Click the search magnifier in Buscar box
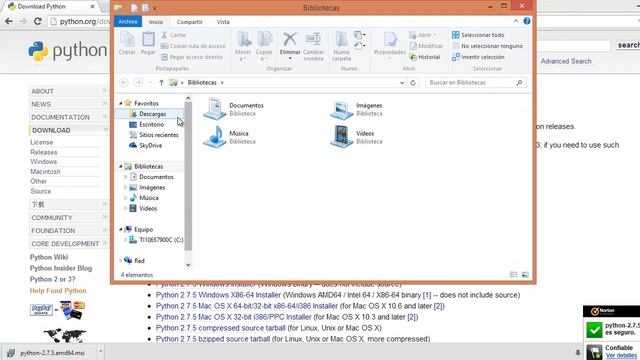 point(519,83)
